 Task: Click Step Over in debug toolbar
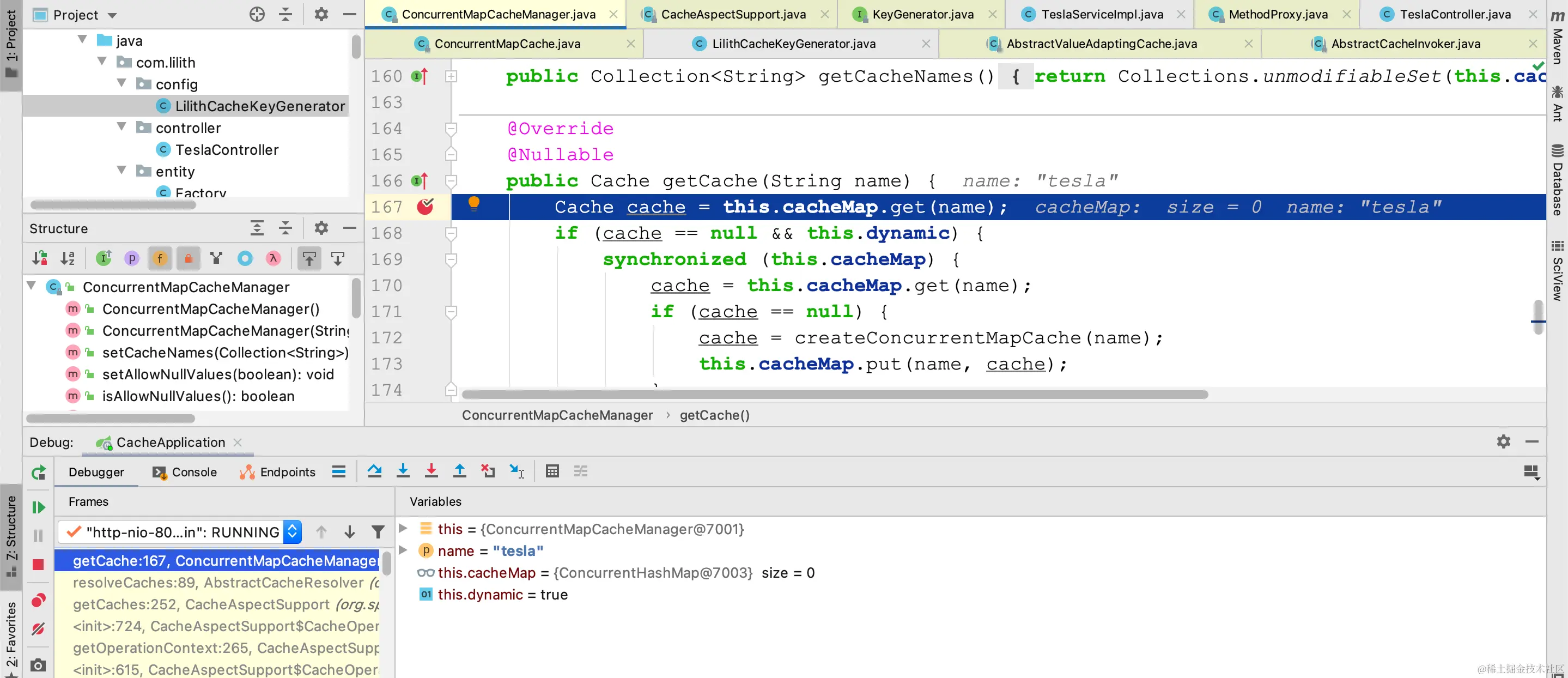374,471
